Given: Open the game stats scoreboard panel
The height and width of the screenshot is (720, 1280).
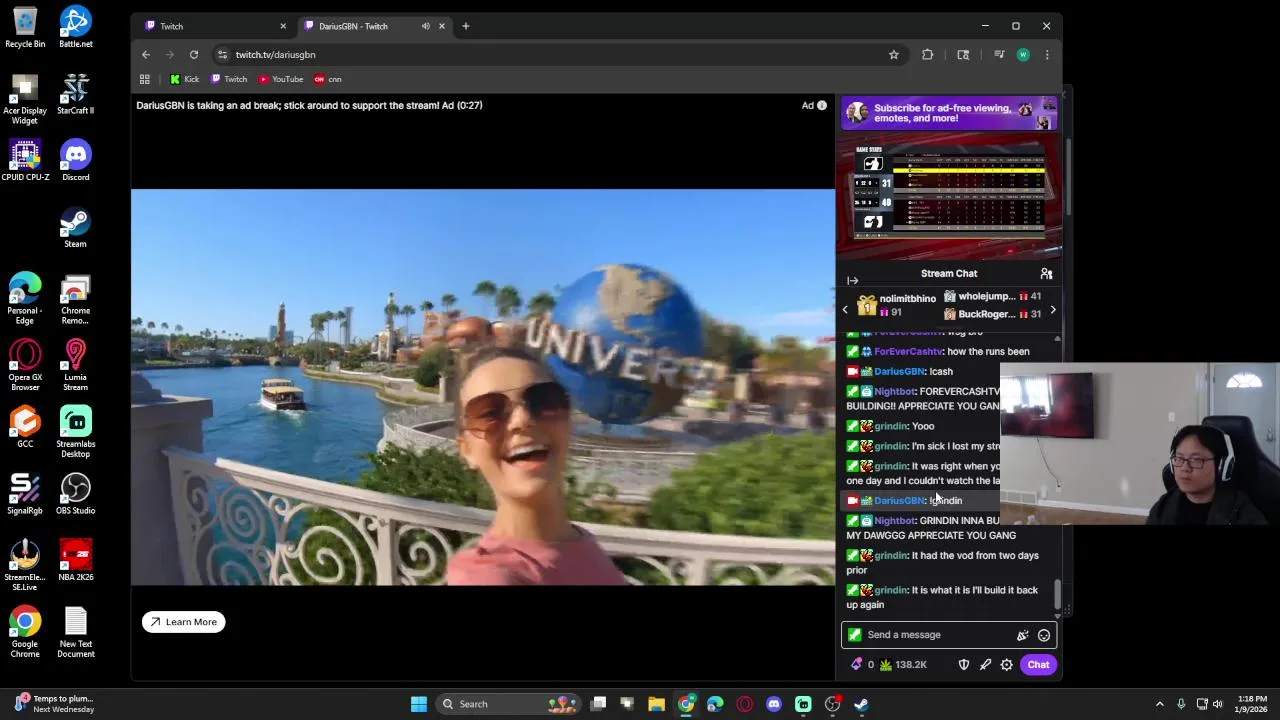Looking at the screenshot, I should [949, 198].
